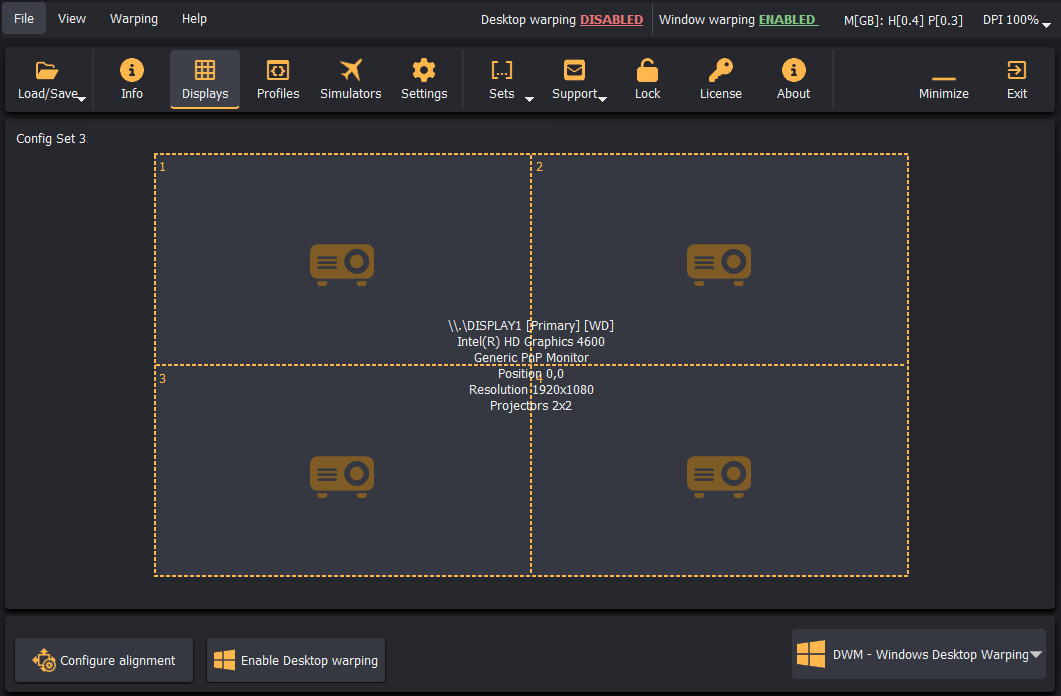Click the memory usage M[GB] readout
Screen dimensions: 1061x696
903,20
